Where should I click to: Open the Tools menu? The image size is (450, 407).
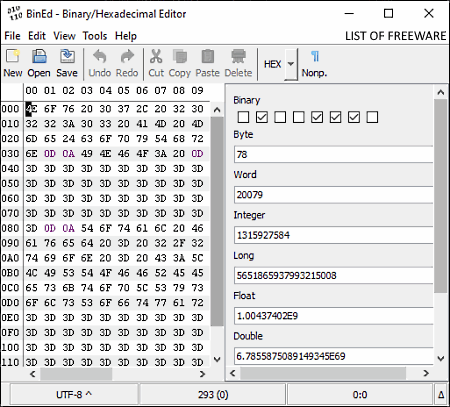click(x=95, y=36)
